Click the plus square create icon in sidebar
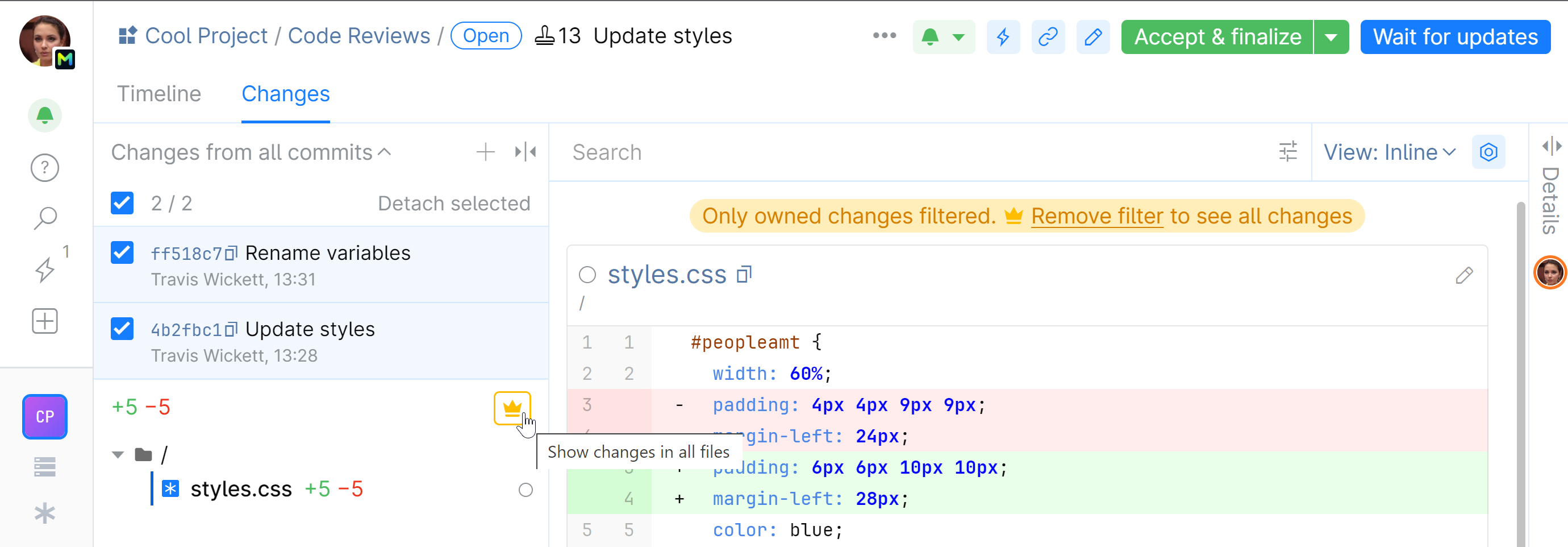 (45, 320)
